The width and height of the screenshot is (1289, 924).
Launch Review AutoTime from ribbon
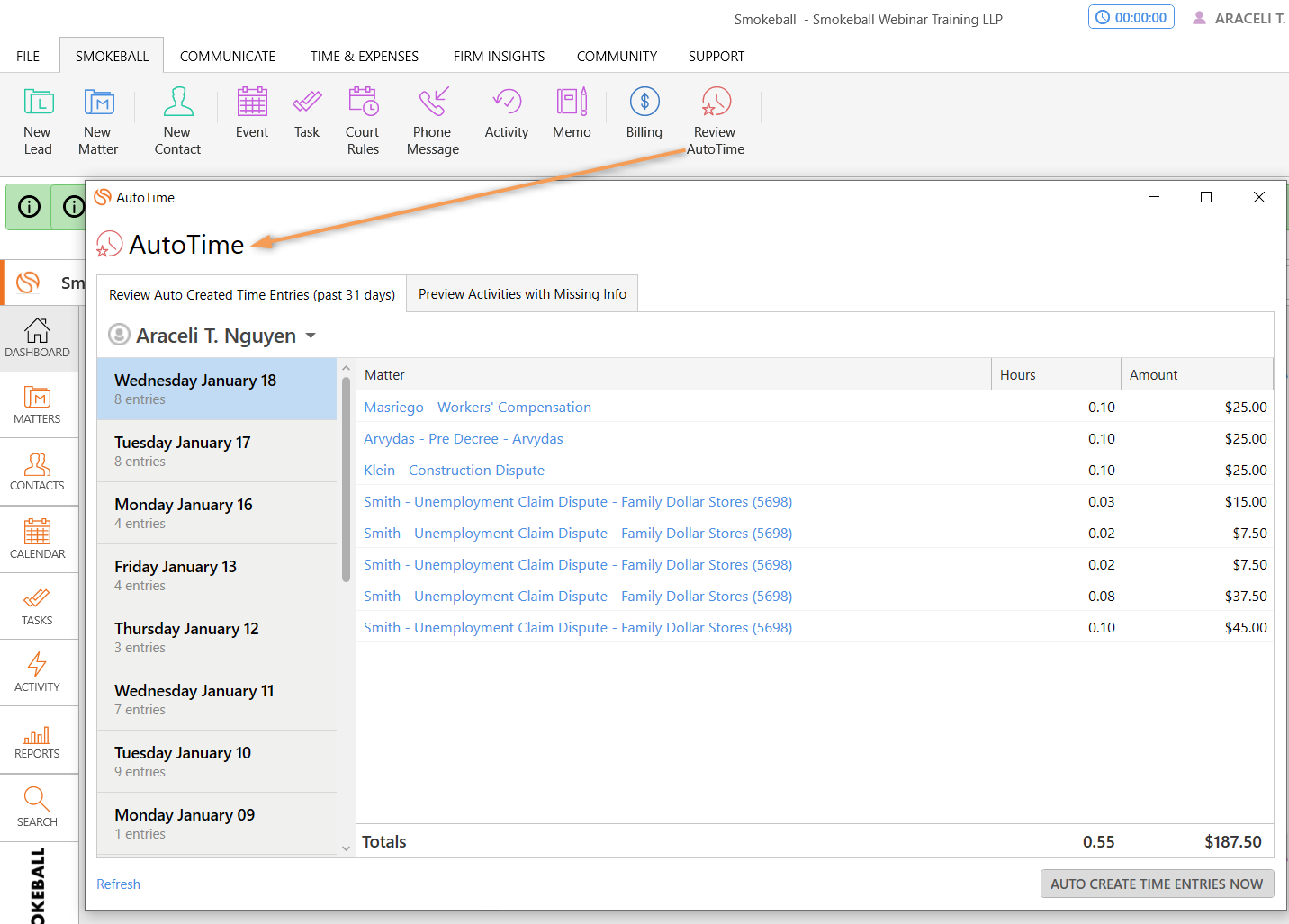[716, 122]
